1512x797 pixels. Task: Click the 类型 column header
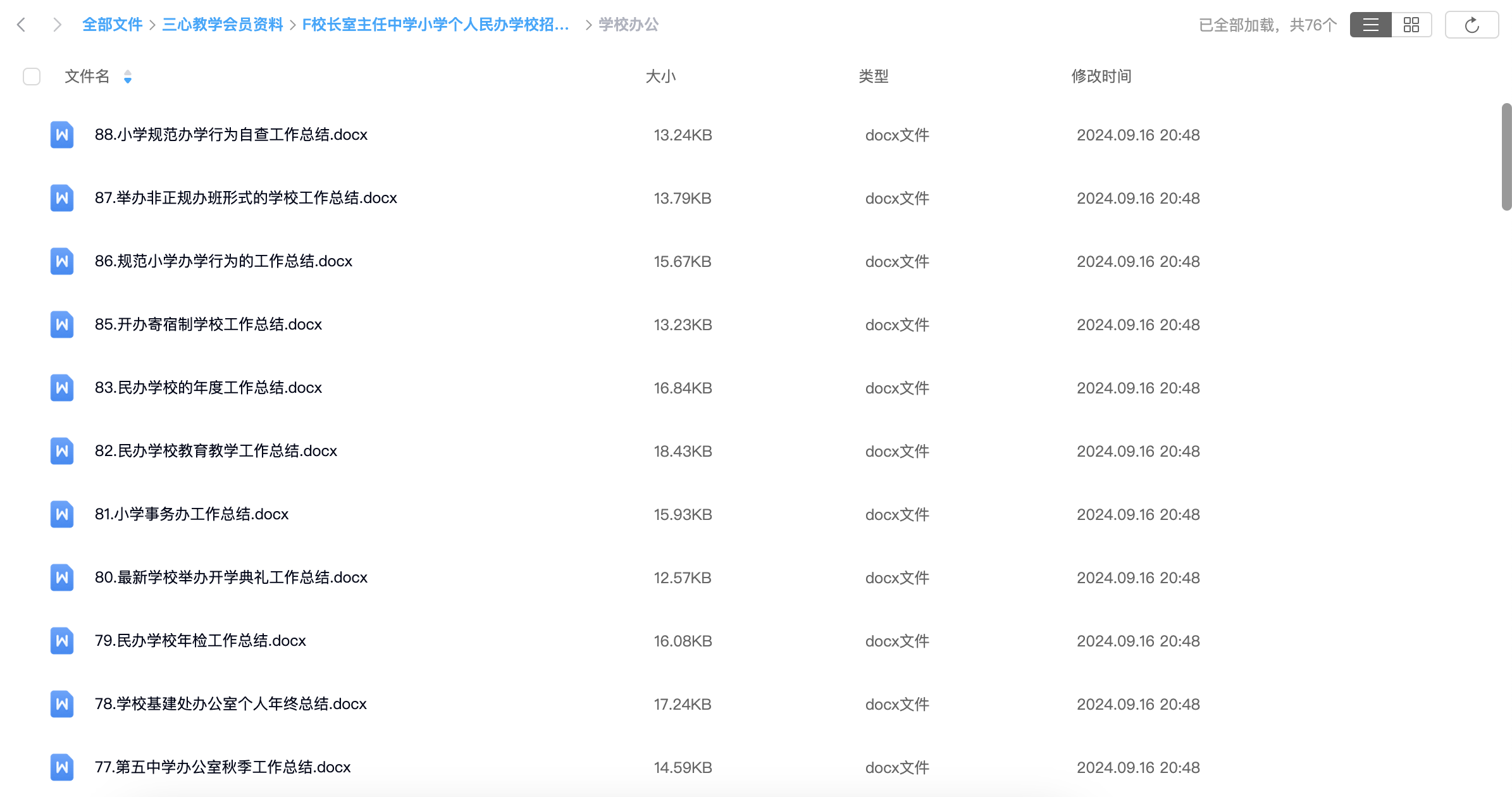[874, 77]
